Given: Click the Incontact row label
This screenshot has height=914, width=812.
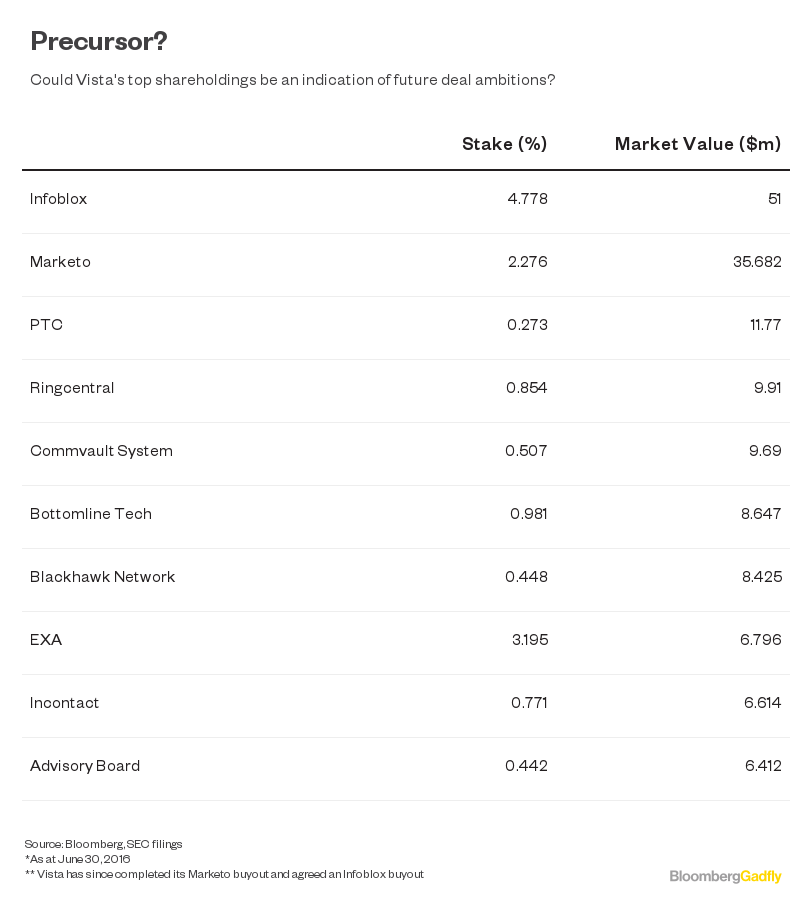Looking at the screenshot, I should (64, 702).
